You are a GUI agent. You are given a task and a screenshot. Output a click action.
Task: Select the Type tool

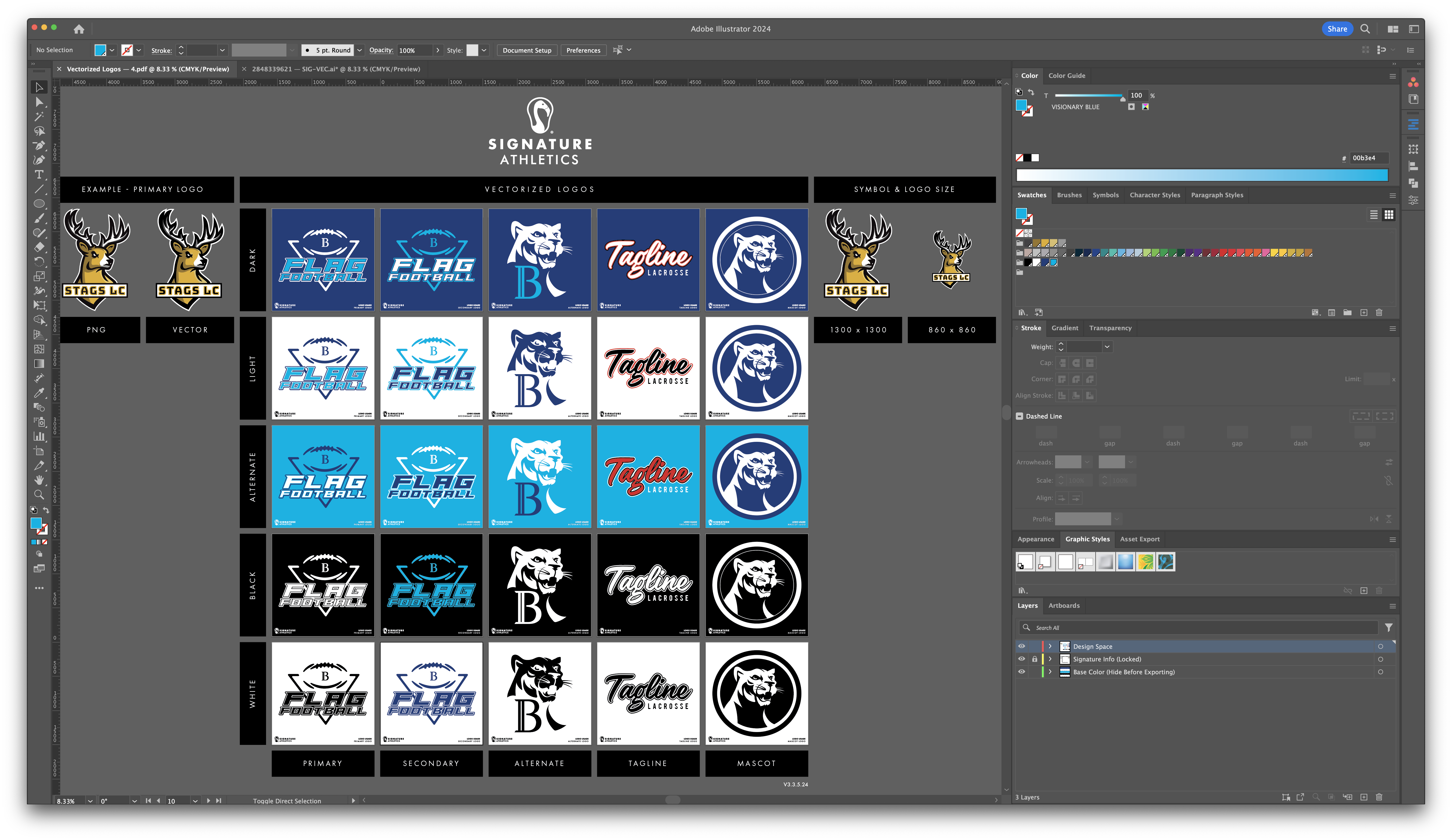(39, 174)
